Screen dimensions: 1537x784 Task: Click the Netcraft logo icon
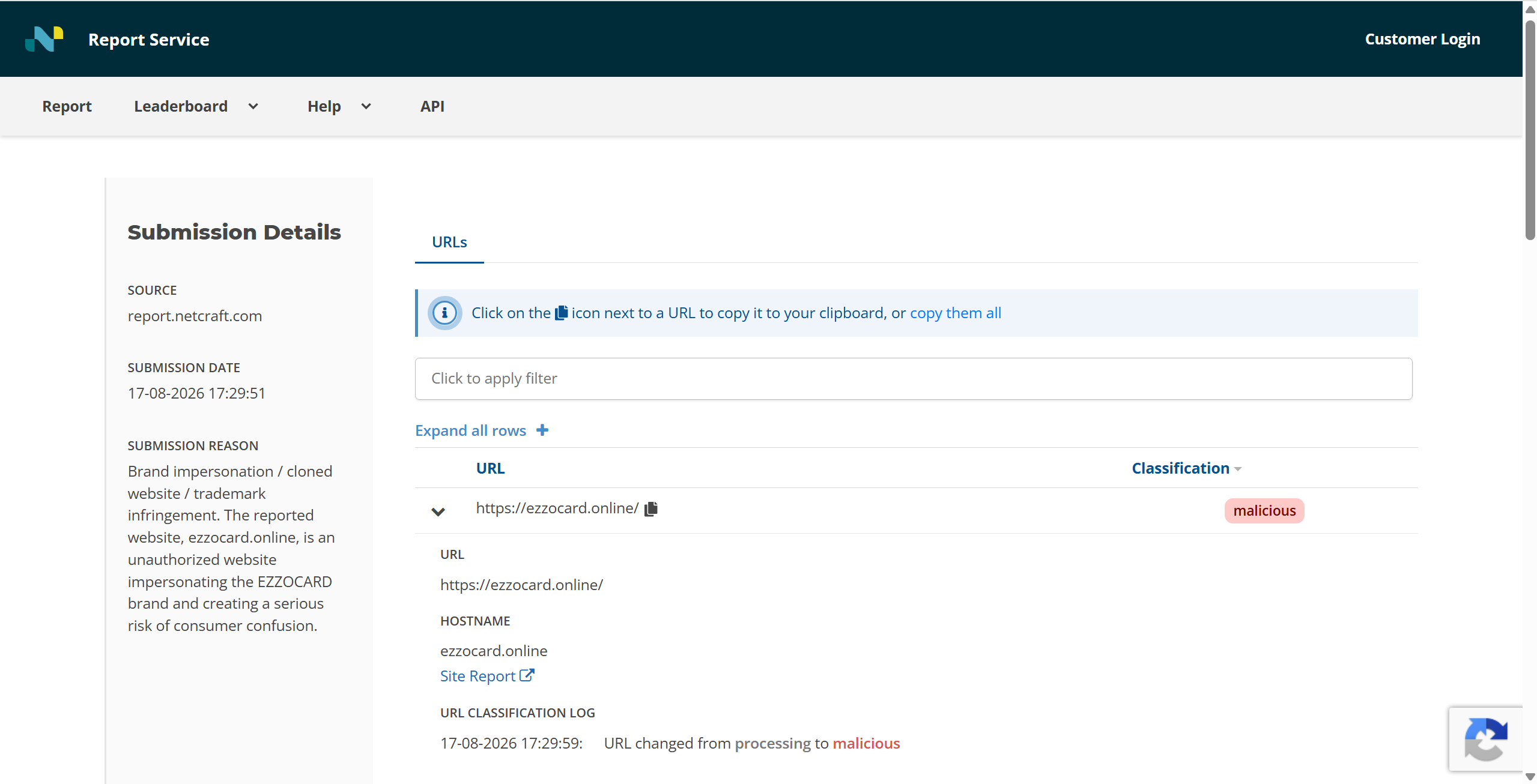[44, 39]
